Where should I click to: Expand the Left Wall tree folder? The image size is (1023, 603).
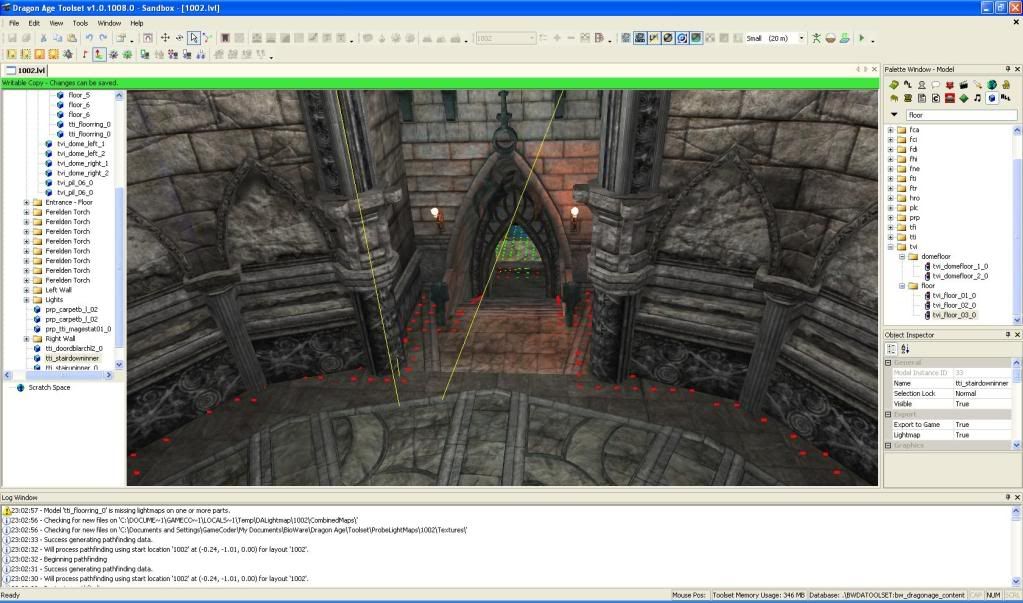point(27,290)
